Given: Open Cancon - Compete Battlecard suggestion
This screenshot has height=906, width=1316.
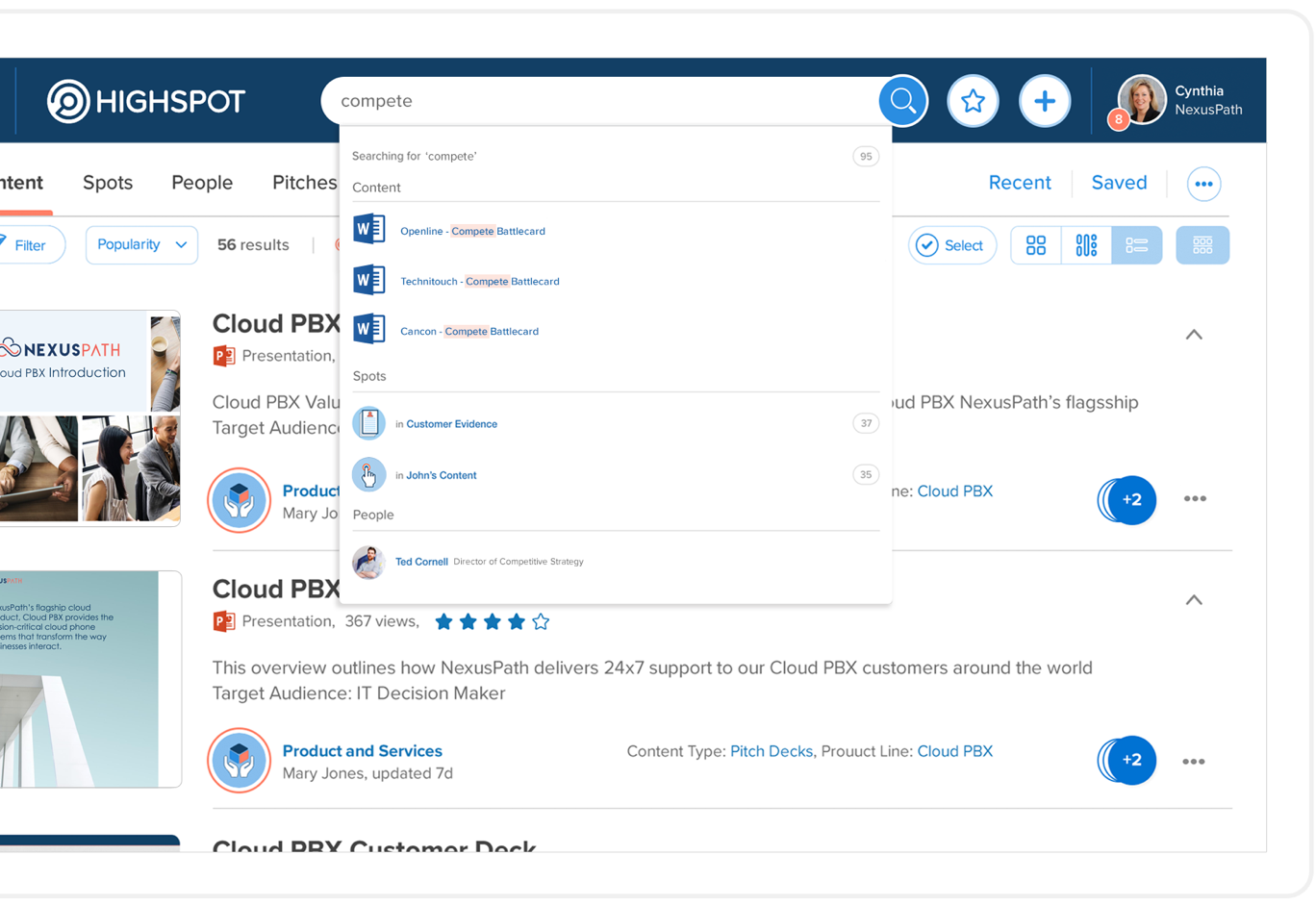Looking at the screenshot, I should [x=469, y=331].
